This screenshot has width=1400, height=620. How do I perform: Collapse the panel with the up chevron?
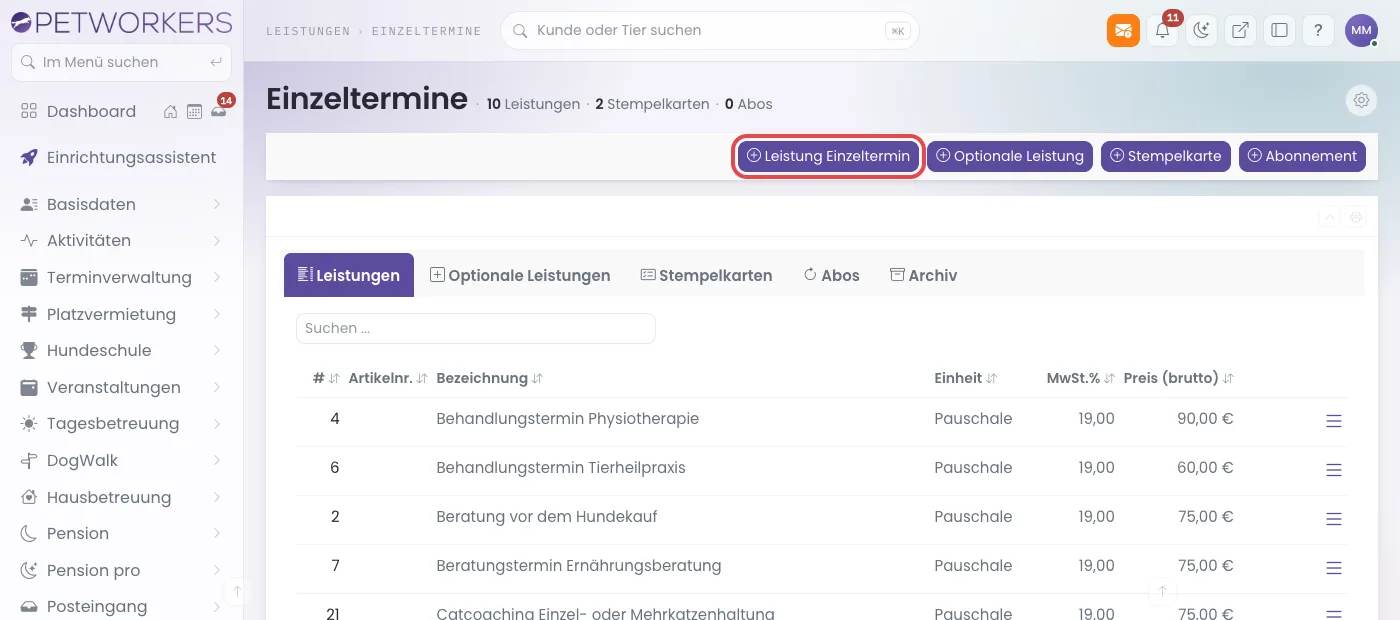coord(1329,217)
